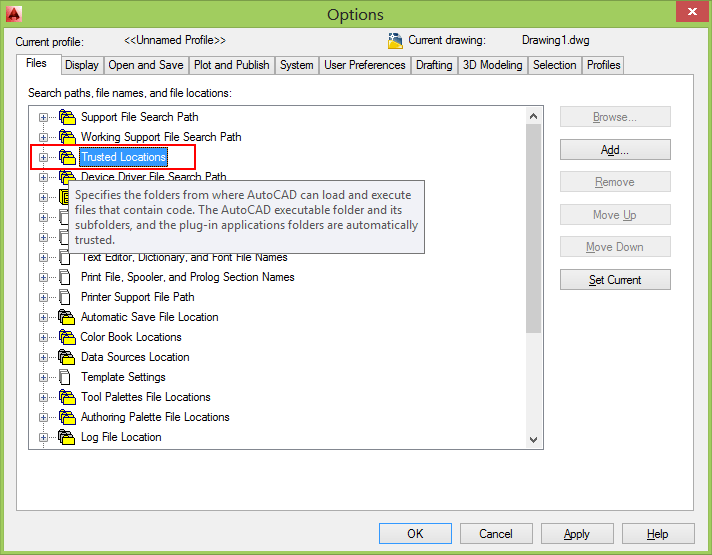This screenshot has height=555, width=712.
Task: Open Help for the Options dialog
Action: [x=658, y=534]
